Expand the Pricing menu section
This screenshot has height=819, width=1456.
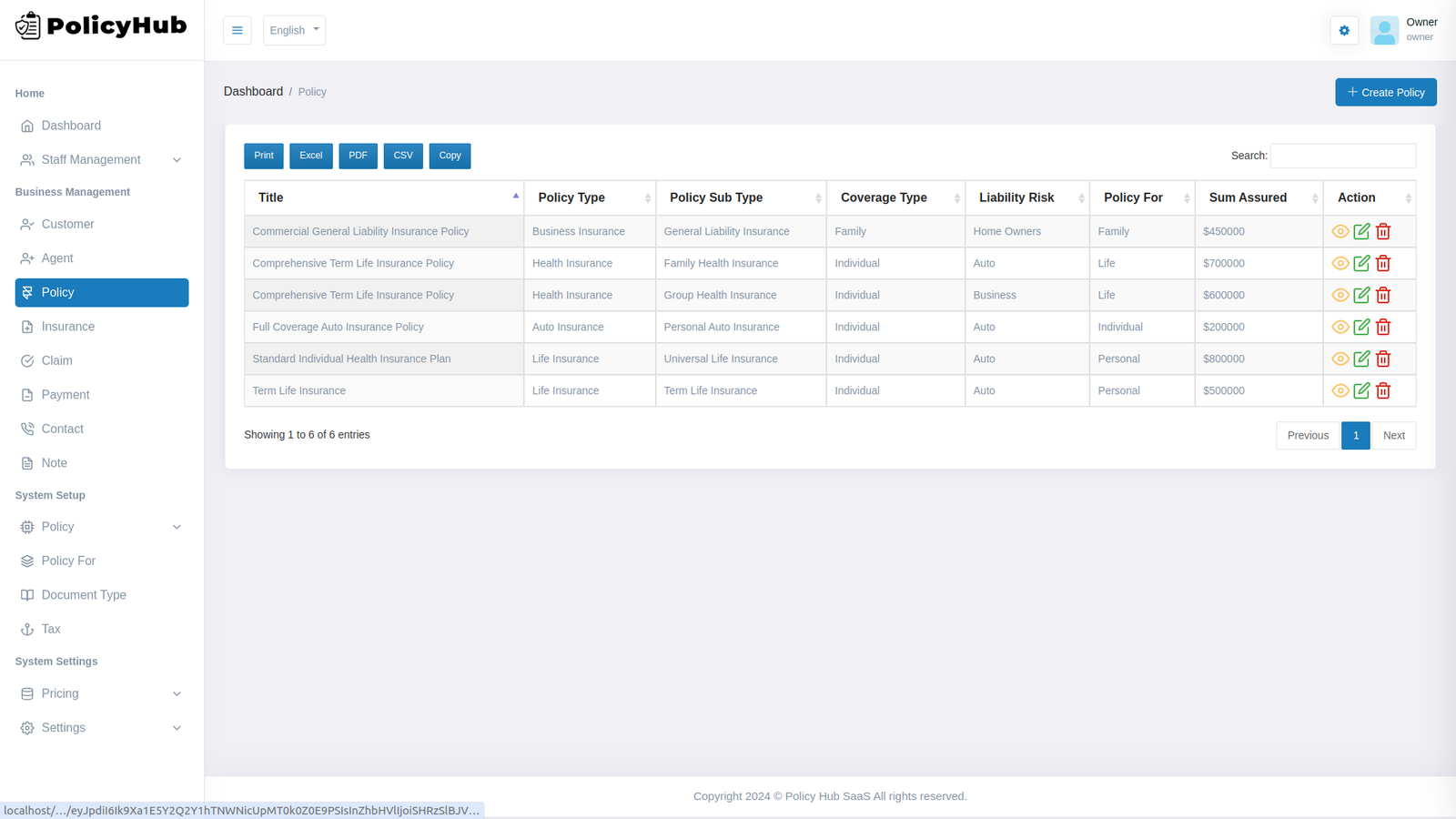click(101, 693)
